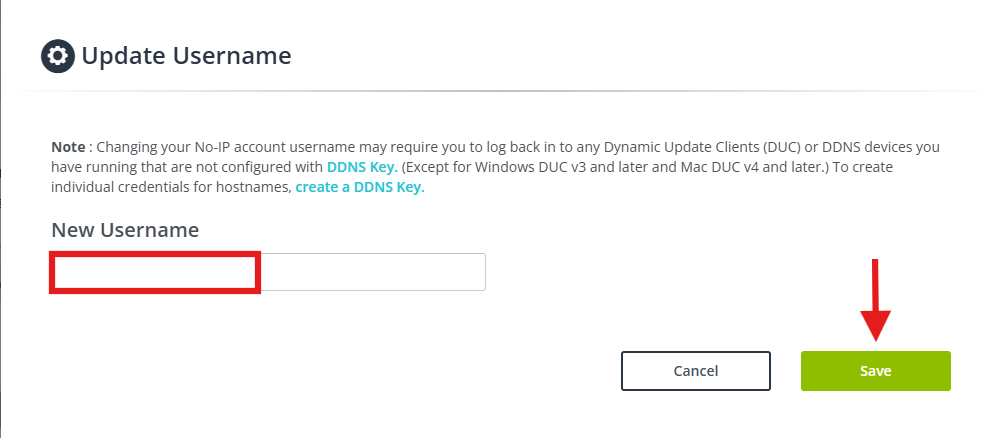
Task: Click the red arrow pointing at Save
Action: (x=875, y=300)
